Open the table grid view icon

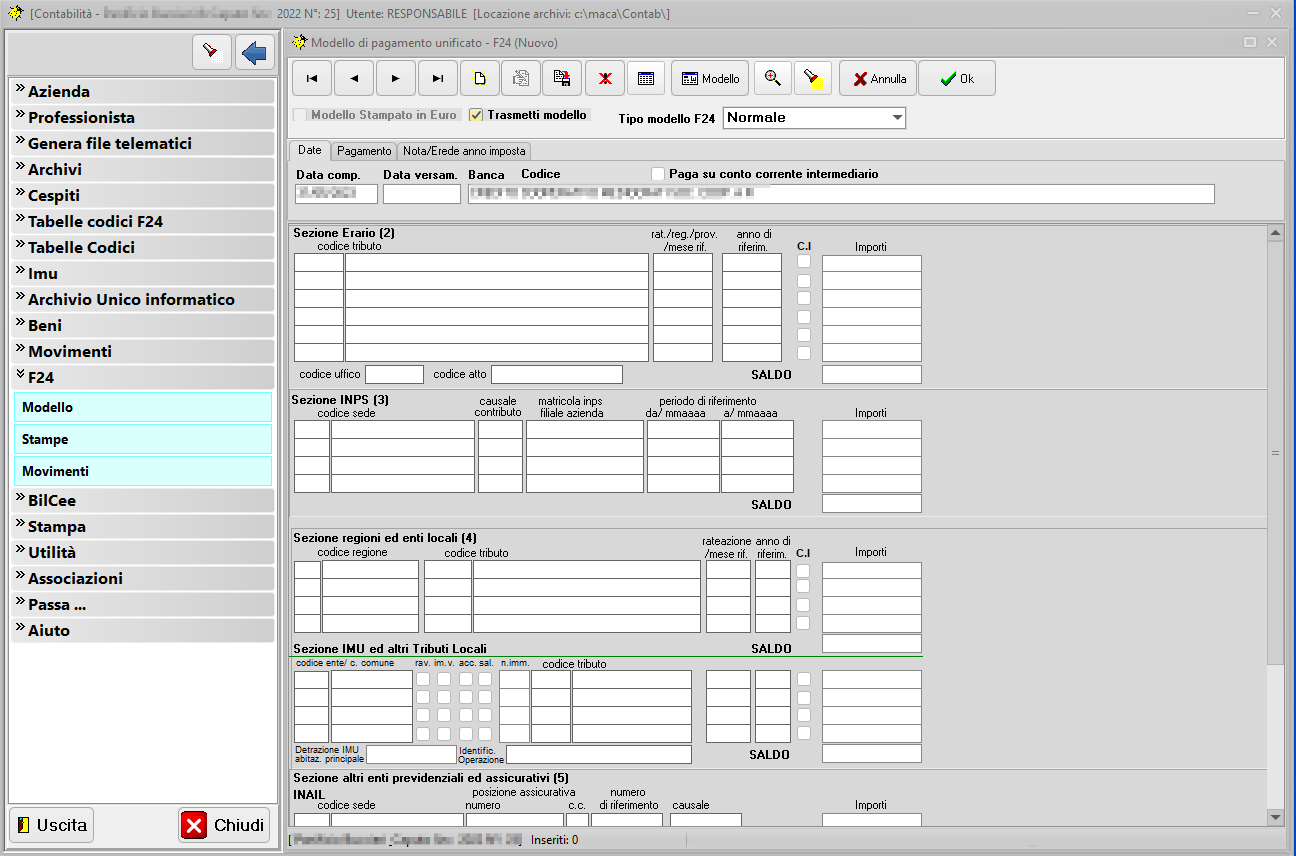point(646,78)
